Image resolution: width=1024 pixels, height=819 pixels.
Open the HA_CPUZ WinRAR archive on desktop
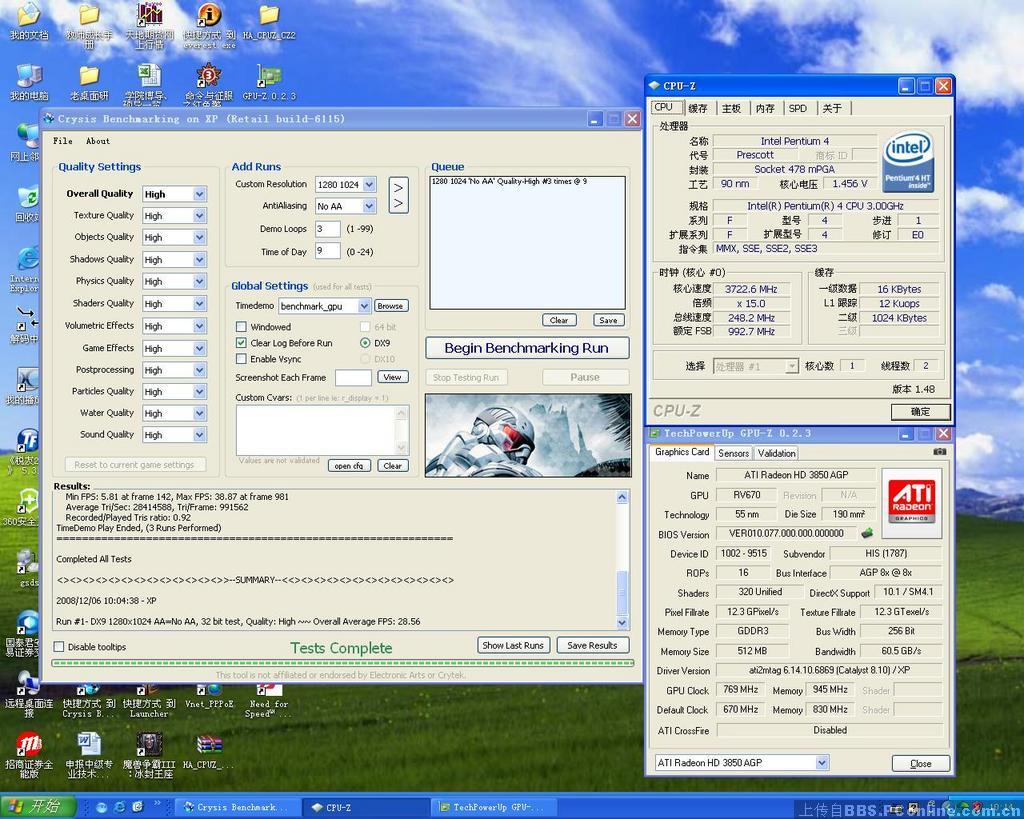tap(209, 745)
